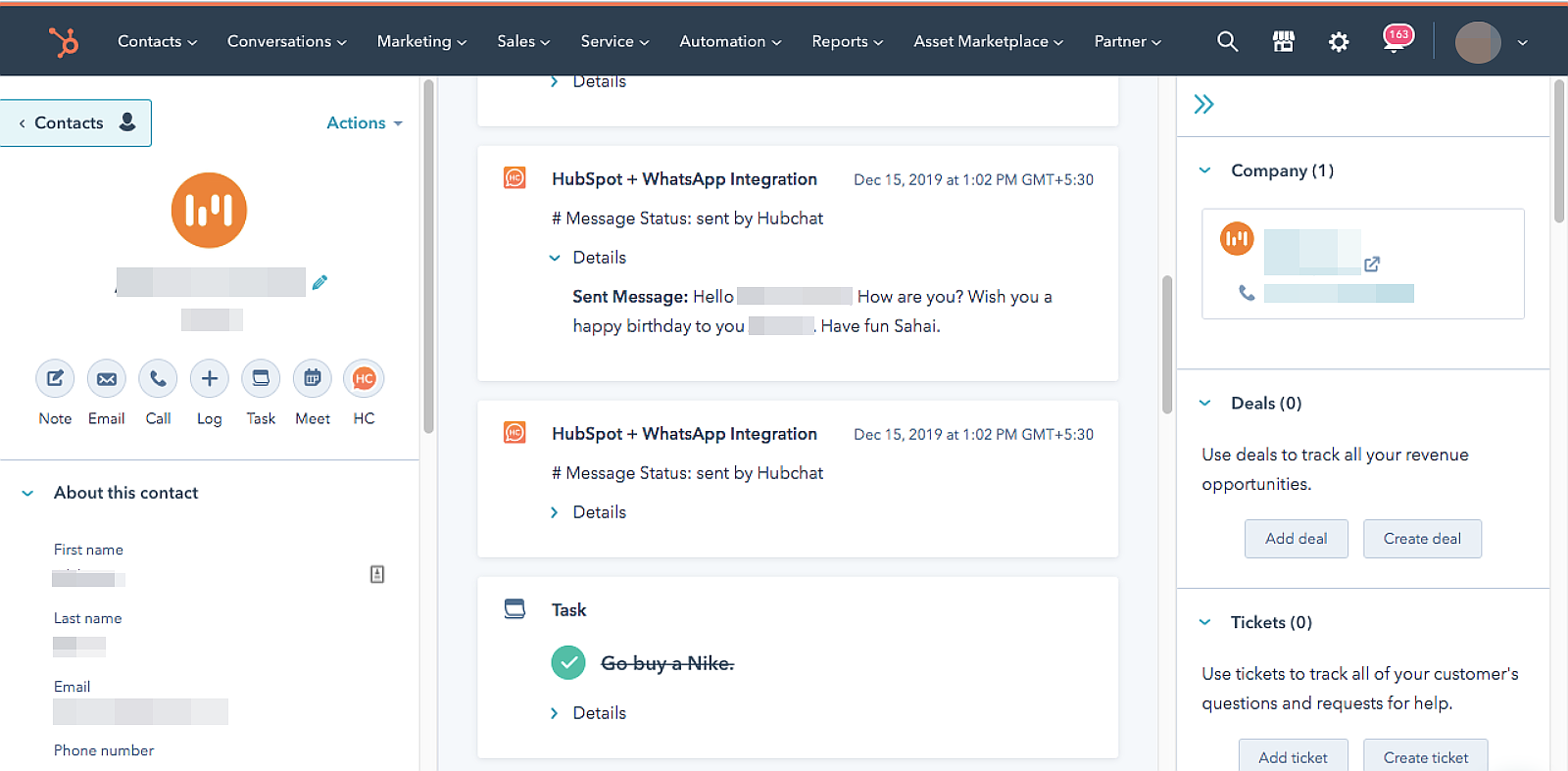Open the Contacts nav menu
Image resolution: width=1568 pixels, height=771 pixels.
(x=157, y=41)
